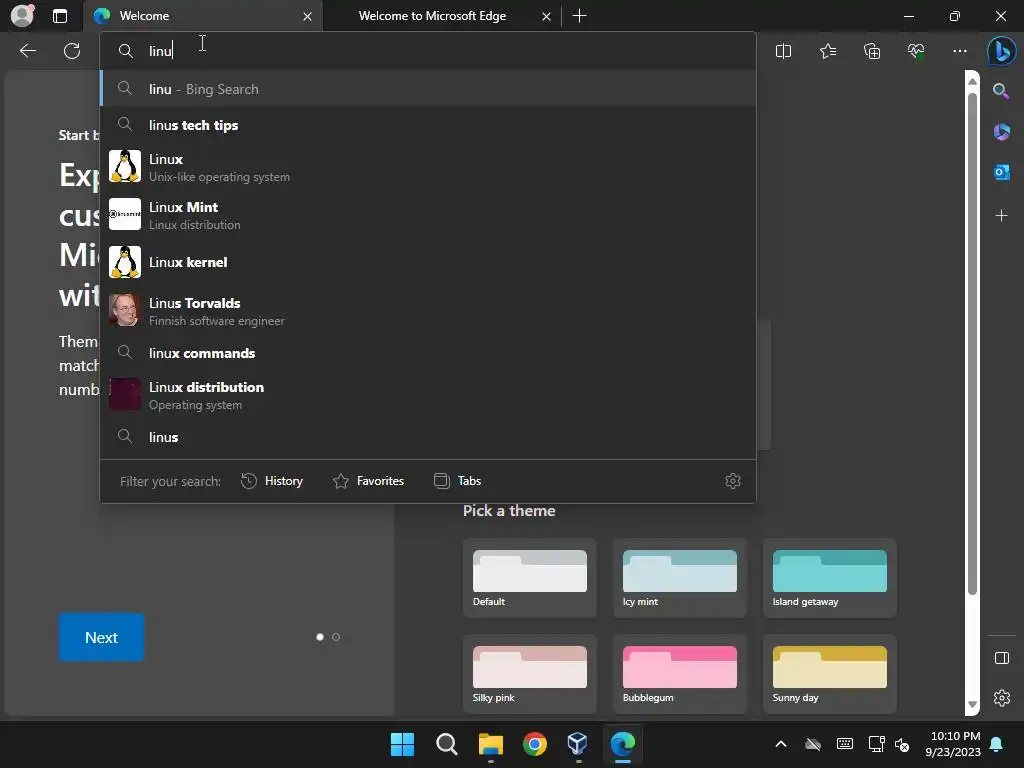Open the Bing chat button

tap(1001, 51)
